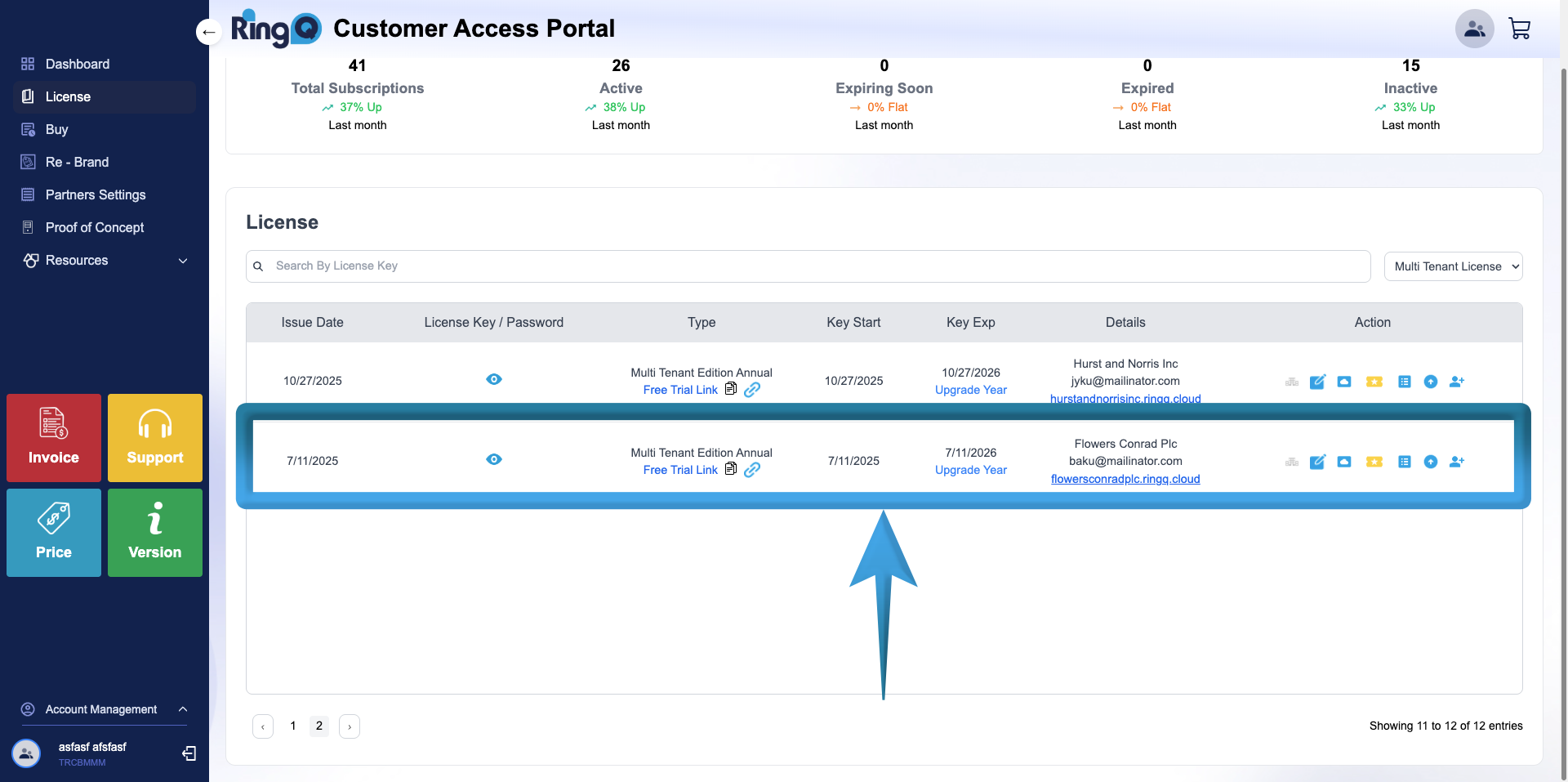
Task: Click Upgrade Year for the Flowers Conrad license
Action: pos(970,470)
